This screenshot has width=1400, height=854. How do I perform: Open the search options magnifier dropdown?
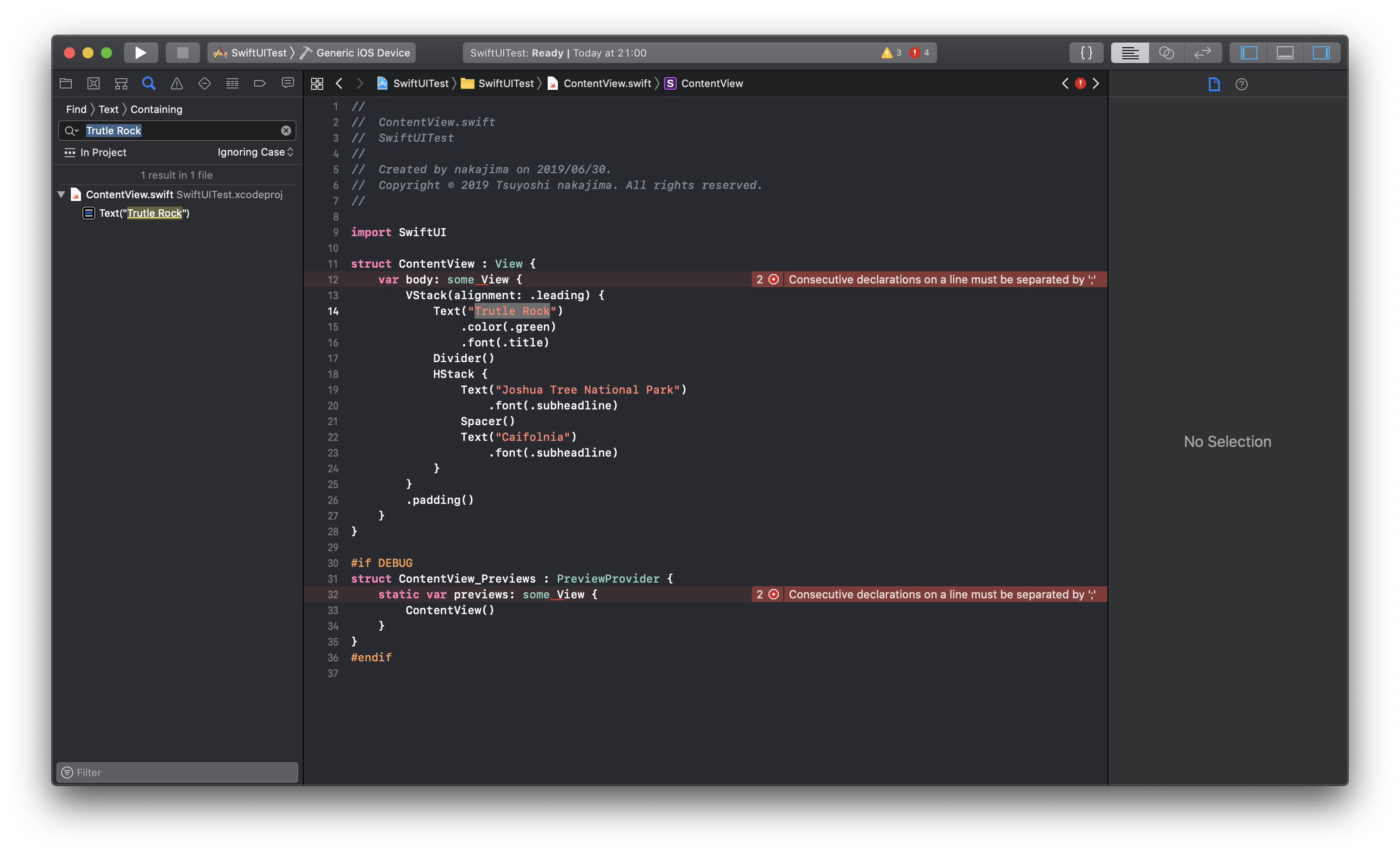click(x=71, y=131)
